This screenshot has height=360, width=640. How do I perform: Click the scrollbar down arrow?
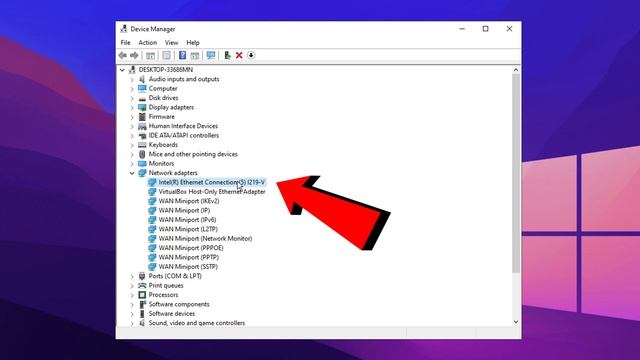coord(516,322)
